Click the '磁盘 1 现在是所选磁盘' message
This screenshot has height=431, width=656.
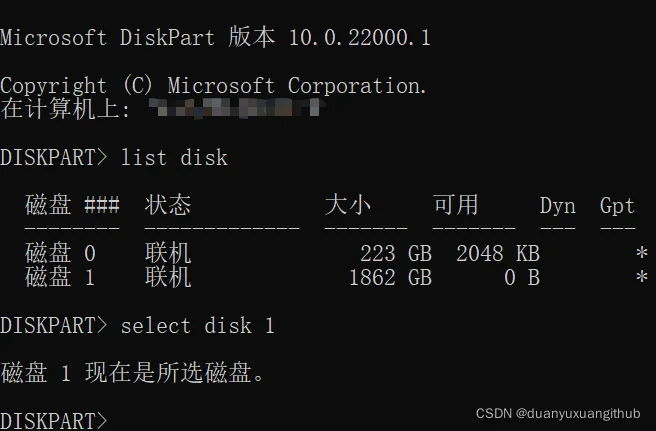point(132,373)
